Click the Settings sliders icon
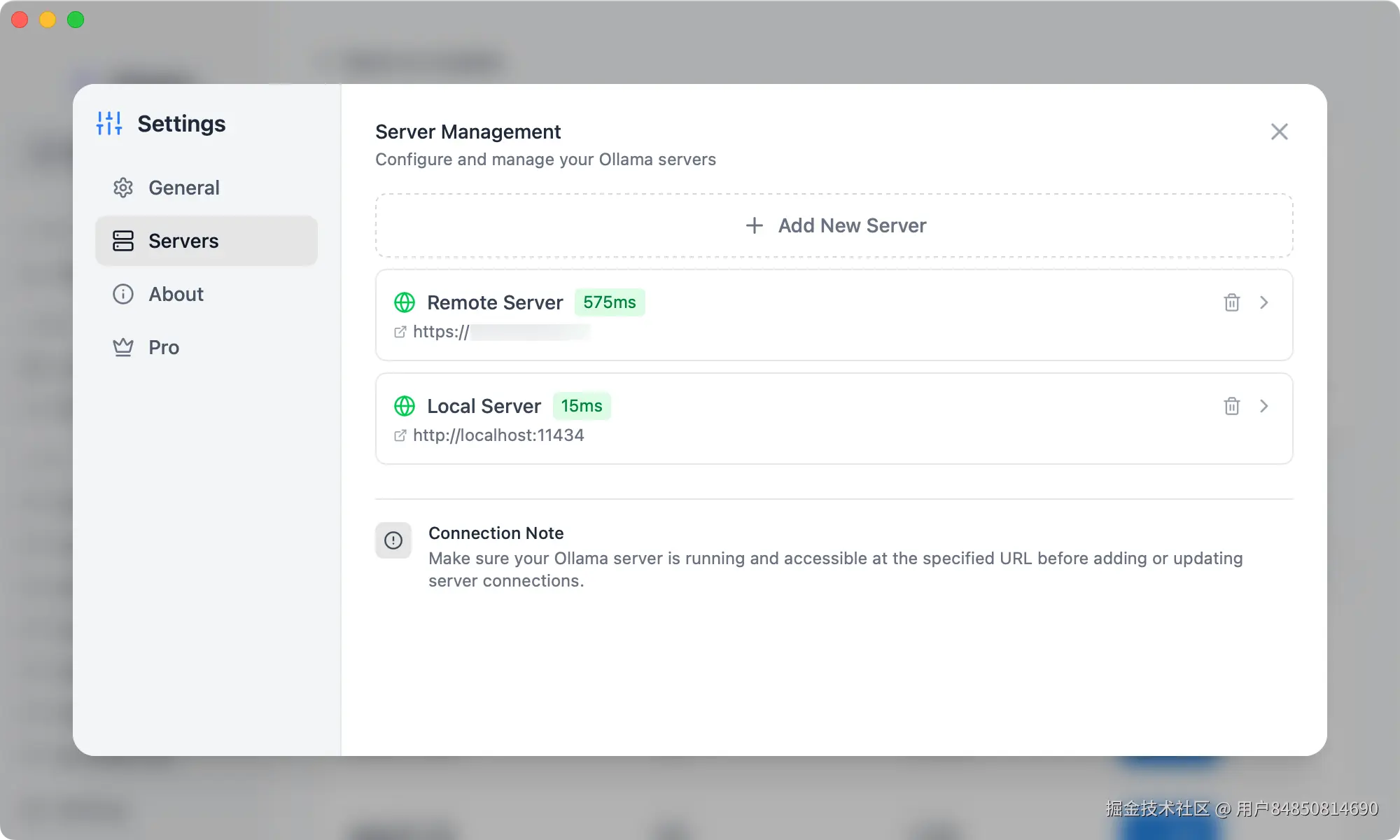 click(109, 123)
